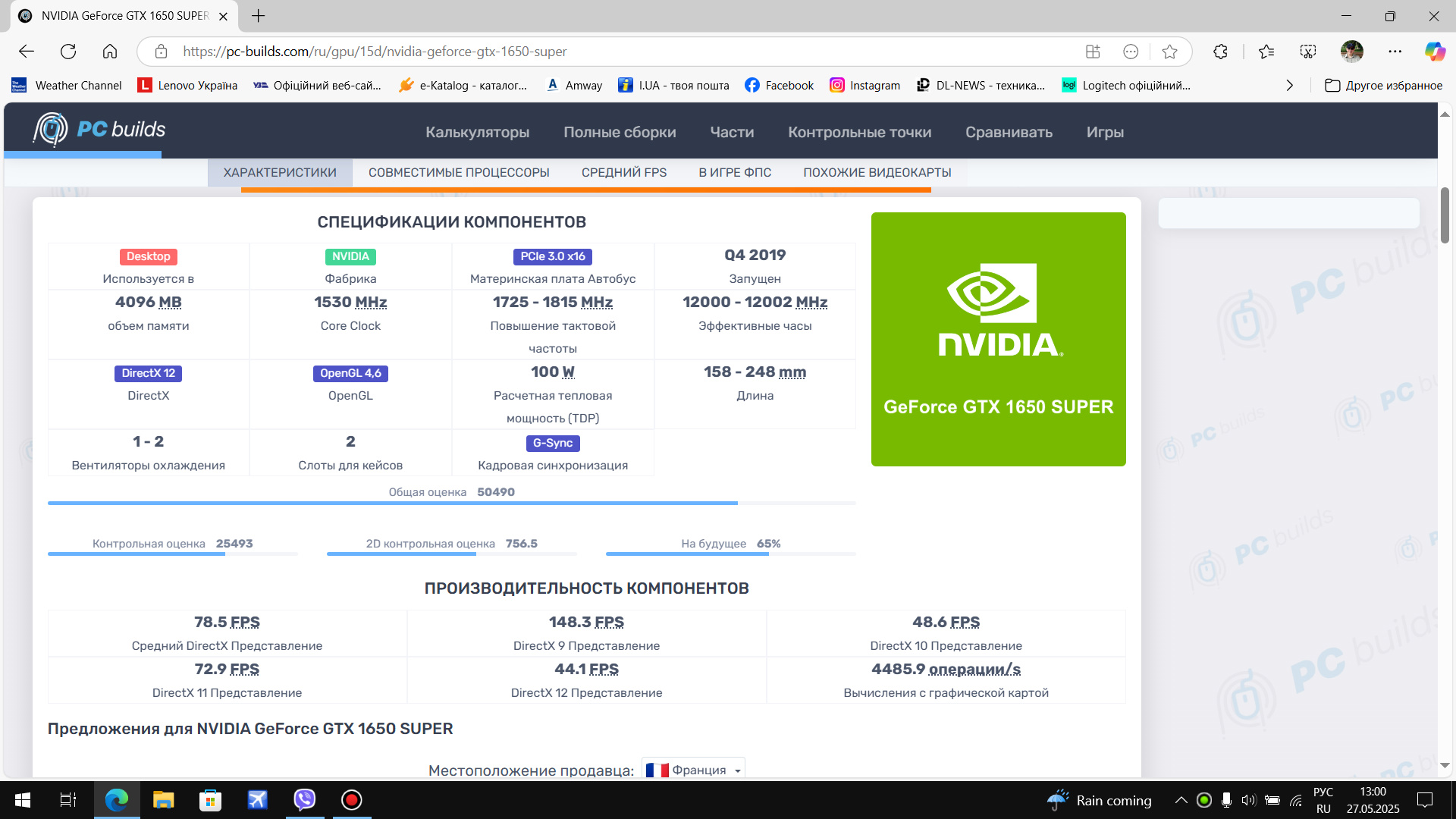The width and height of the screenshot is (1456, 819).
Task: Open the new tab plus button
Action: pyautogui.click(x=258, y=16)
